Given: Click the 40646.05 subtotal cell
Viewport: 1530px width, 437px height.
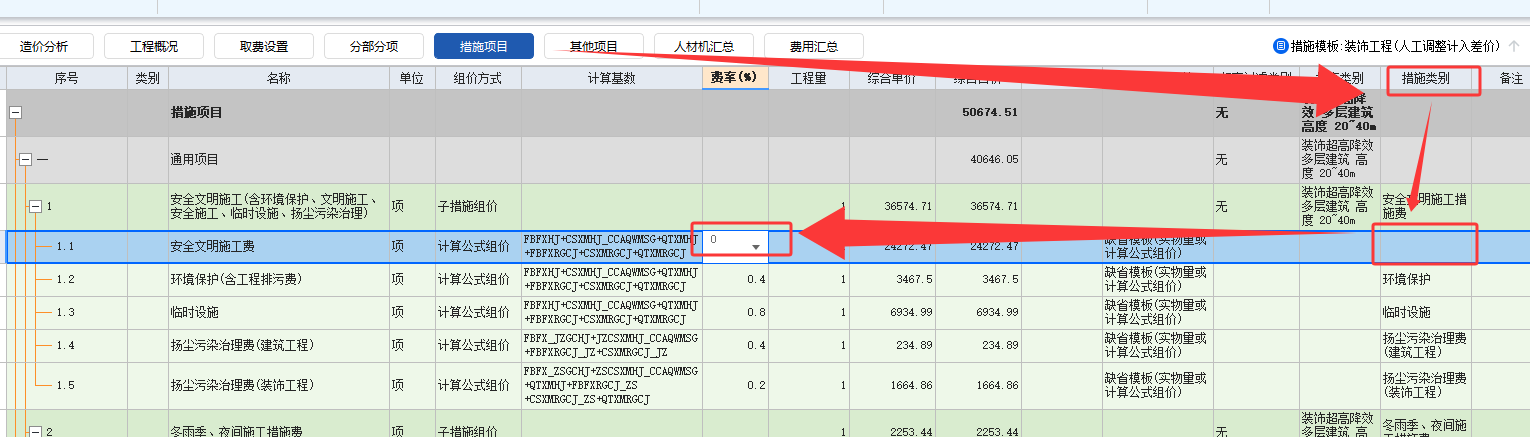Looking at the screenshot, I should pyautogui.click(x=979, y=159).
